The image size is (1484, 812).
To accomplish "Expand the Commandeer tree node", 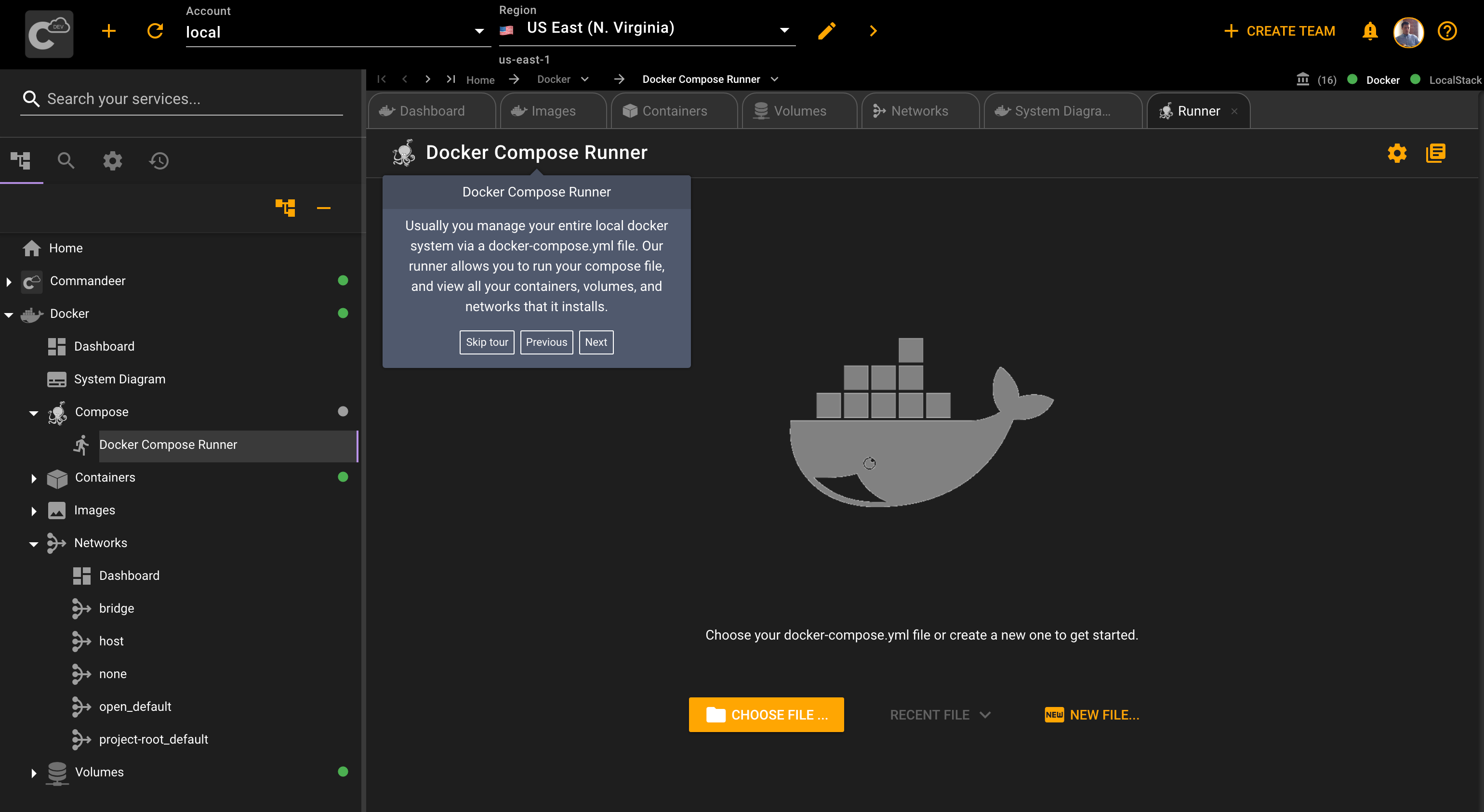I will 9,282.
